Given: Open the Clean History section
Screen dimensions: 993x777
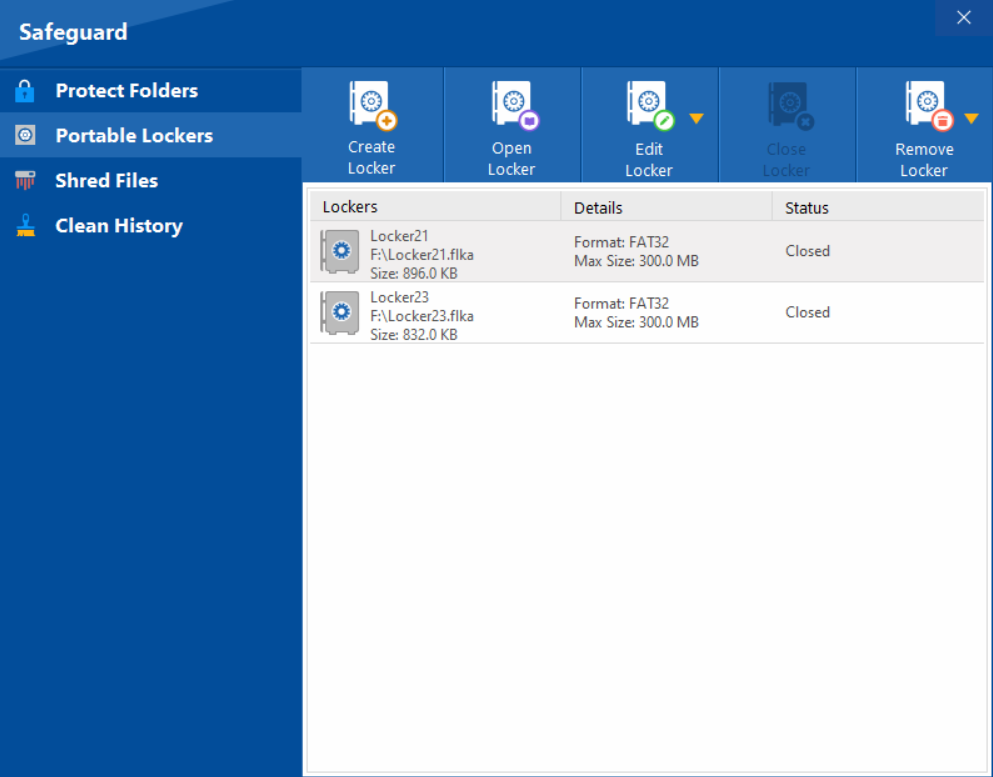Looking at the screenshot, I should pos(151,225).
